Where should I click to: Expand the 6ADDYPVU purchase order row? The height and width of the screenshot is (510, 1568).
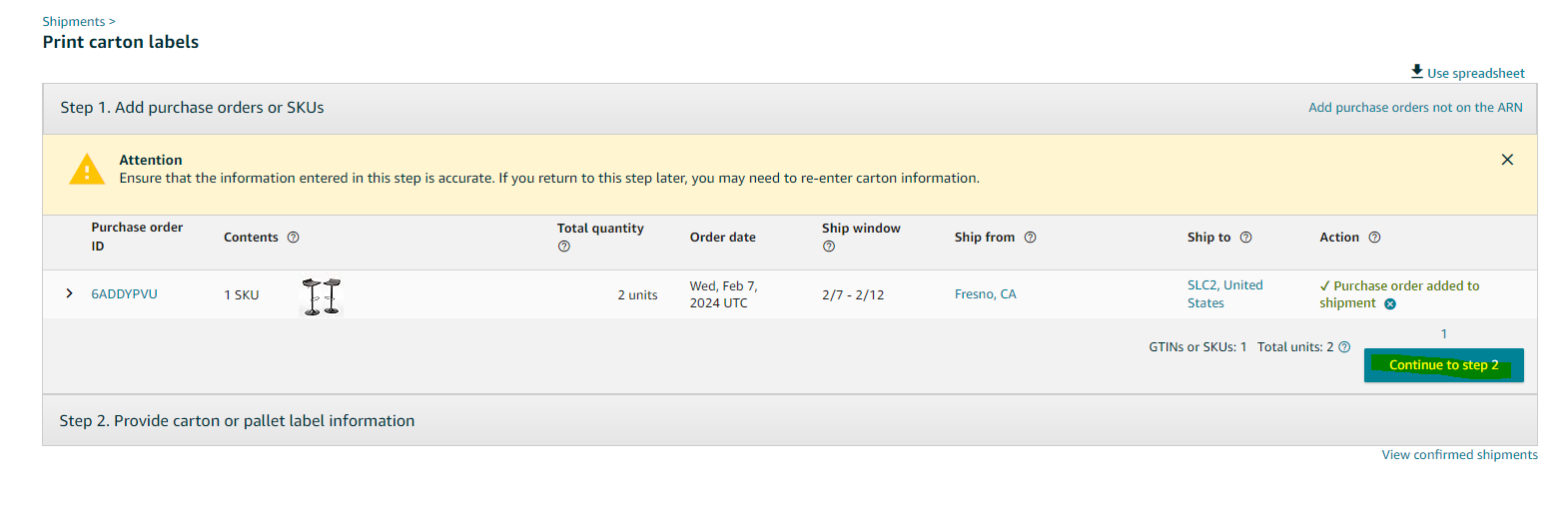(69, 293)
